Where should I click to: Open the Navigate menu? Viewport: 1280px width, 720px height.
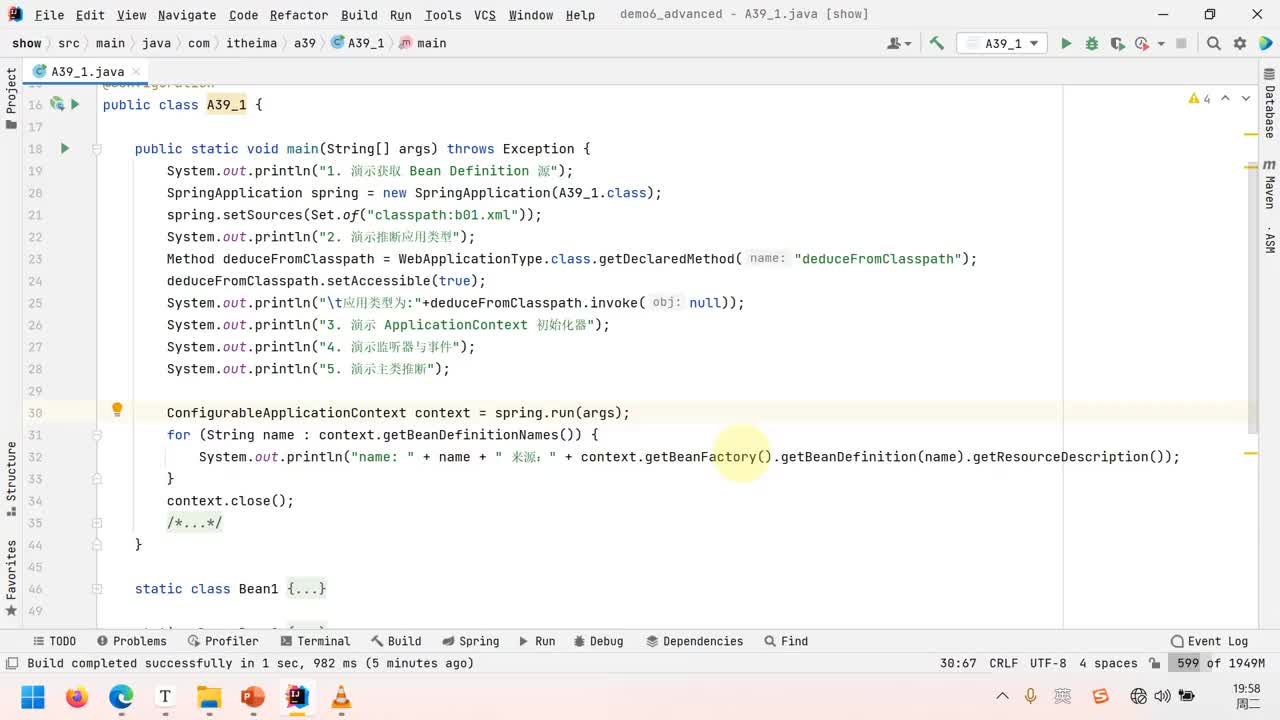click(x=187, y=15)
